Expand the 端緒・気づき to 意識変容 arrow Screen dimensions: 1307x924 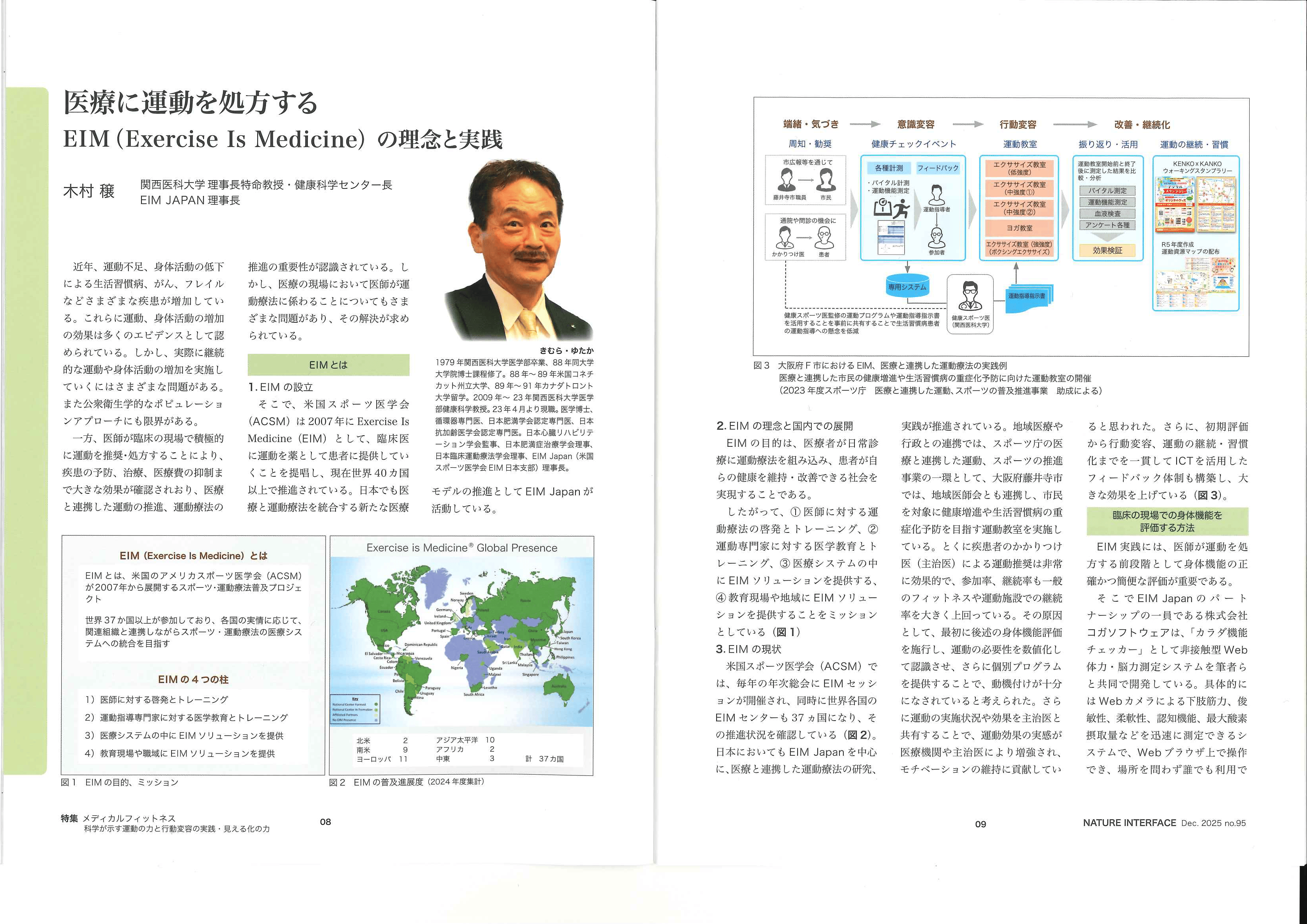(864, 124)
